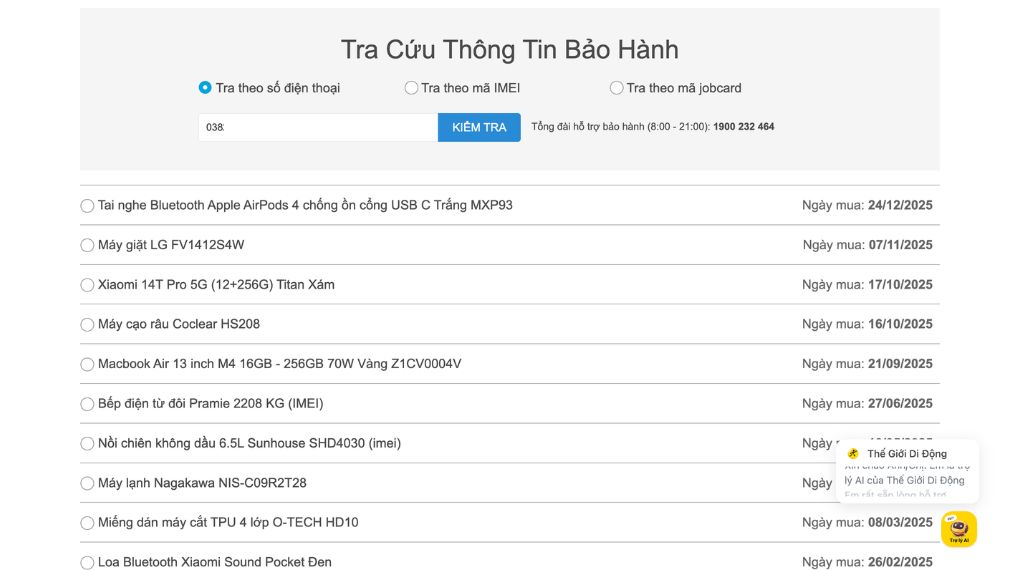Select the Bếp điện từ đôi Pramie radio
1020x570 pixels.
[87, 404]
